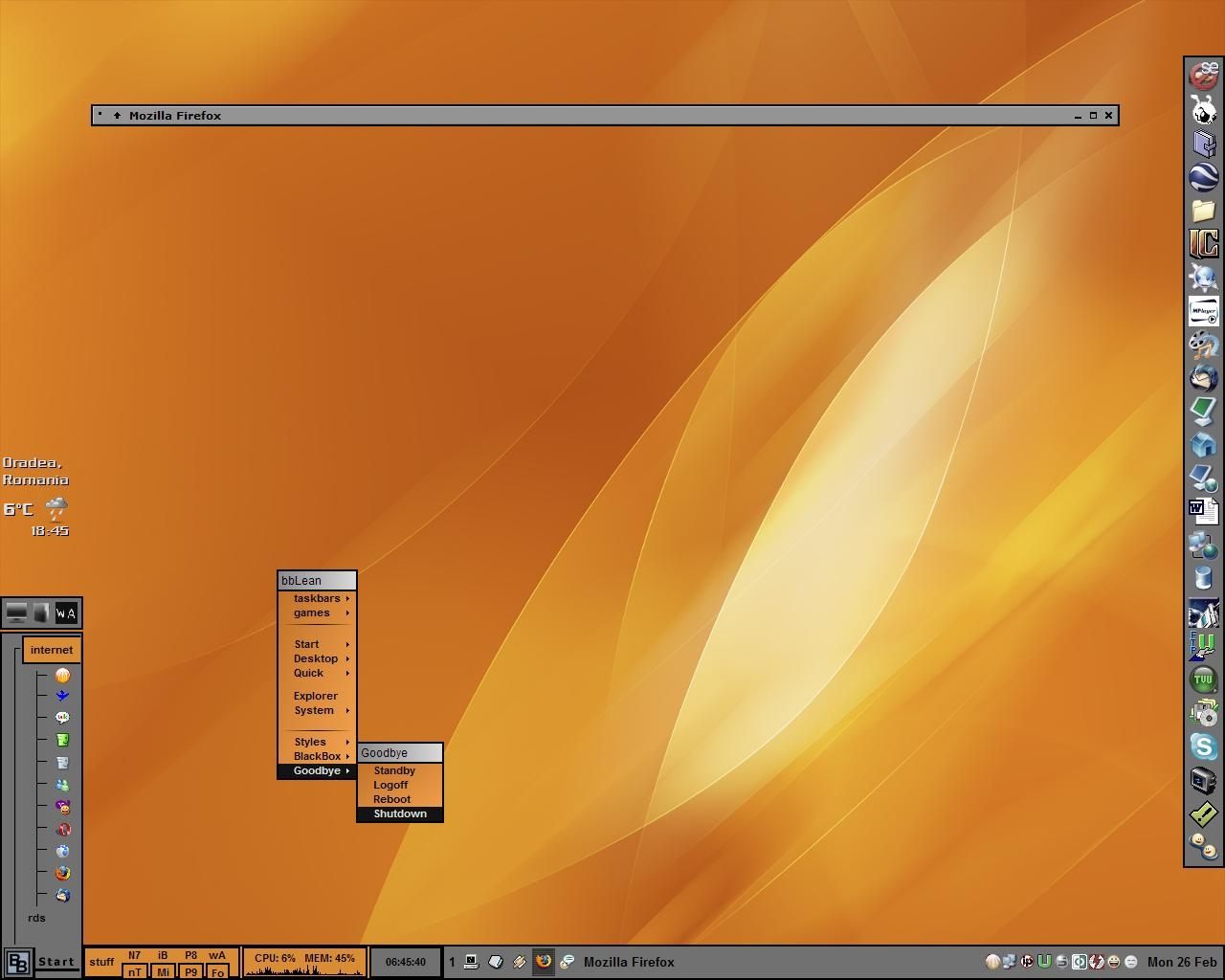
Task: Launch the CD burning dock icon
Action: [1203, 713]
